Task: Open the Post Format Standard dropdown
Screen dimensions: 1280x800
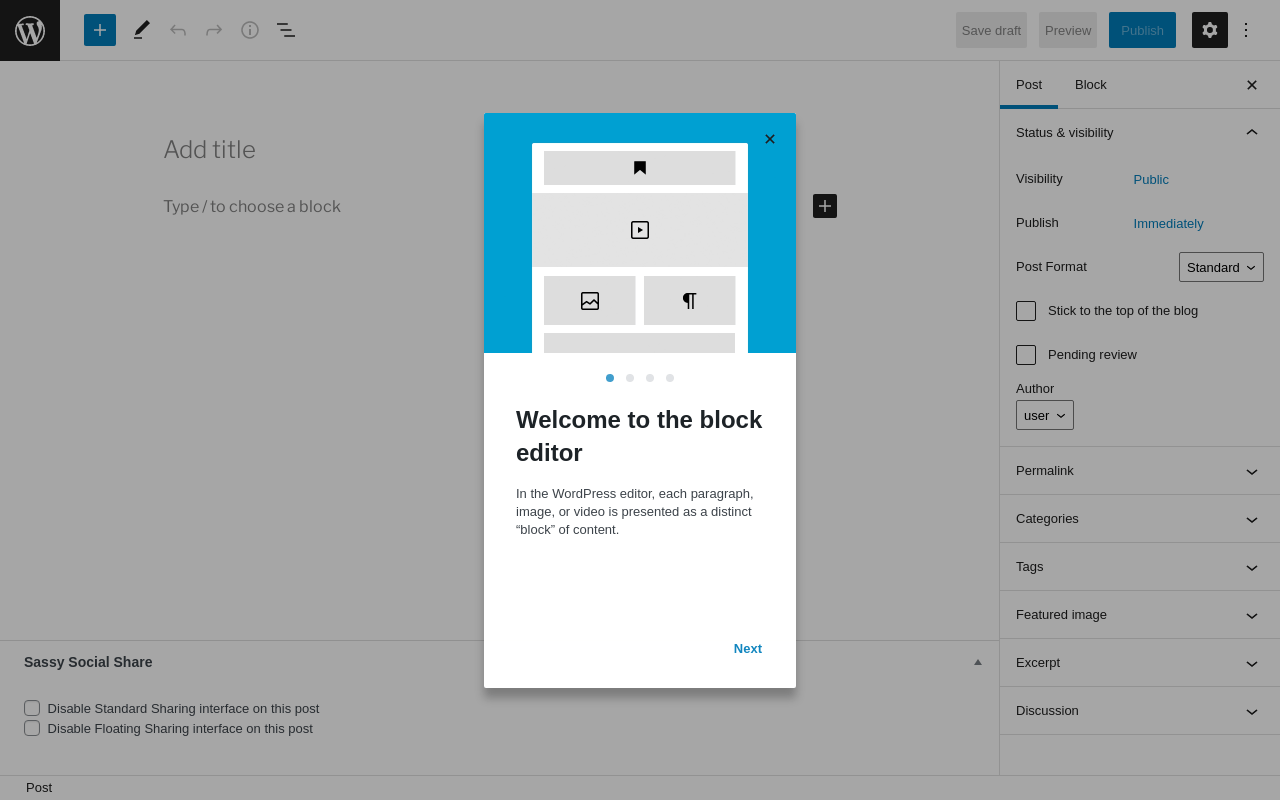Action: pyautogui.click(x=1221, y=267)
